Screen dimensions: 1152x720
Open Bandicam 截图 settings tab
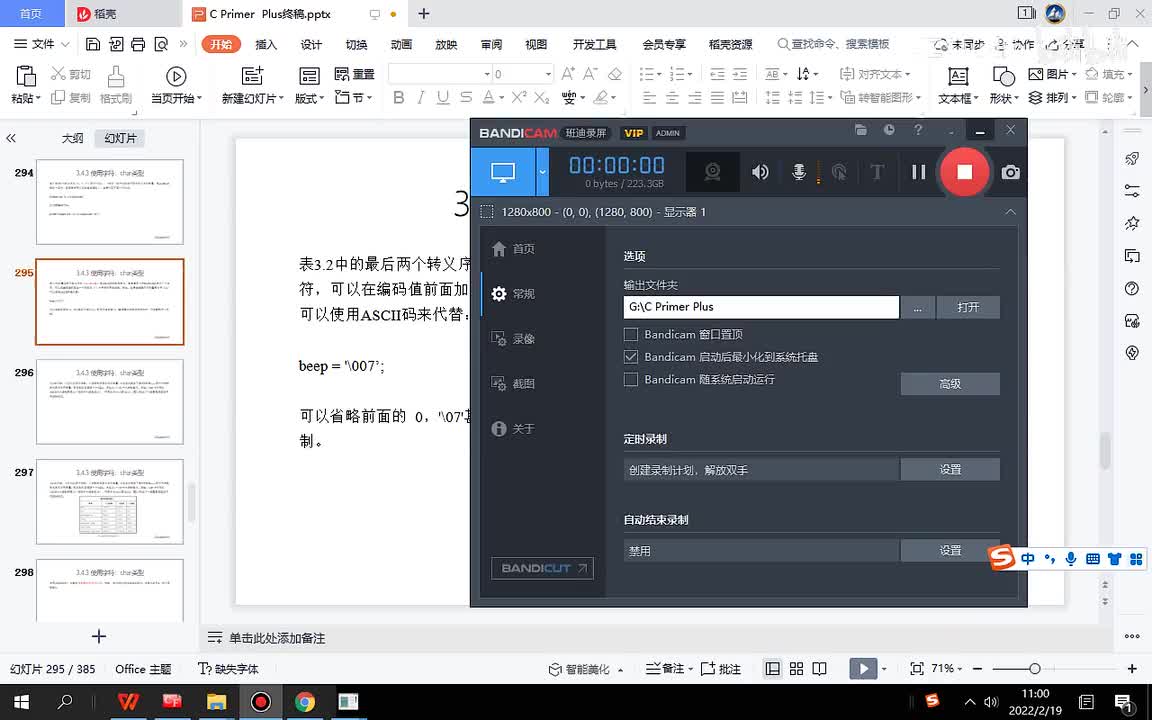[x=513, y=384]
